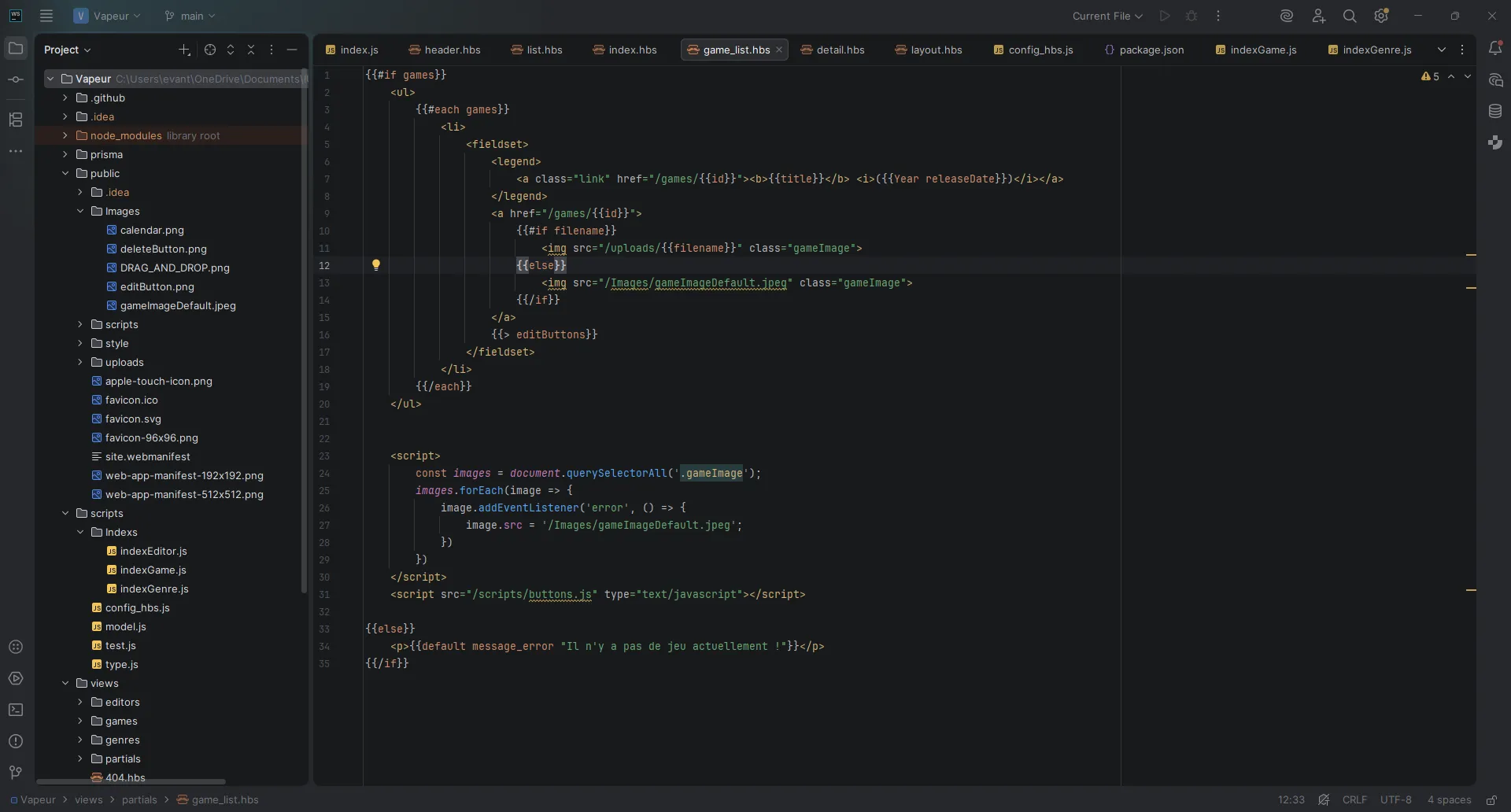
Task: Switch to the index.js tab
Action: 352,50
